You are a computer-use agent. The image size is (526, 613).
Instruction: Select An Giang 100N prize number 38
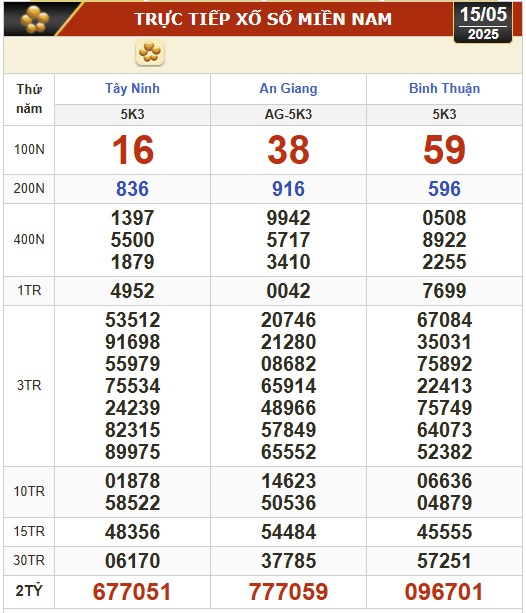point(288,150)
